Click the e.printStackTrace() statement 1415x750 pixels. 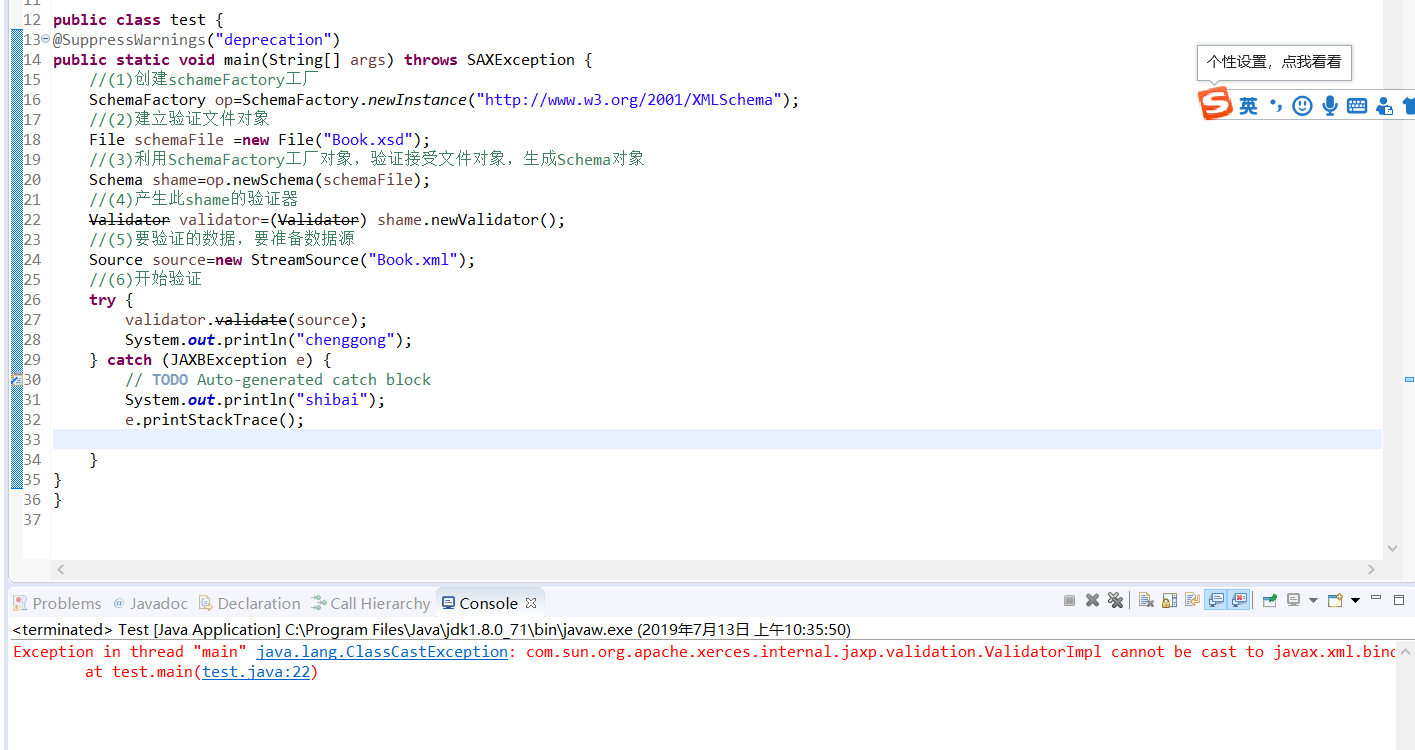point(214,420)
